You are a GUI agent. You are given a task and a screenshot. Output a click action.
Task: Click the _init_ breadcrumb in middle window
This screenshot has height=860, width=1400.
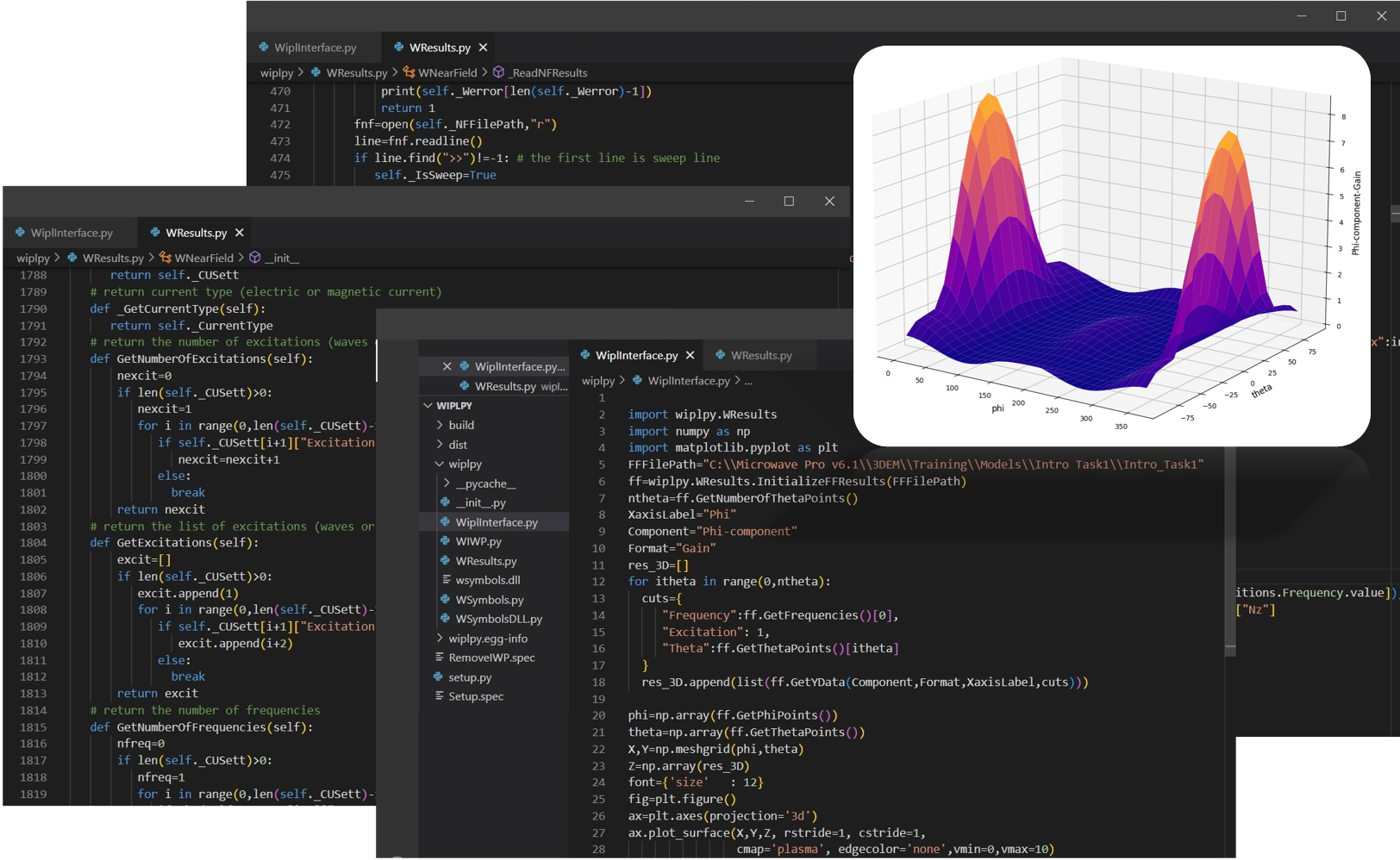tap(282, 258)
